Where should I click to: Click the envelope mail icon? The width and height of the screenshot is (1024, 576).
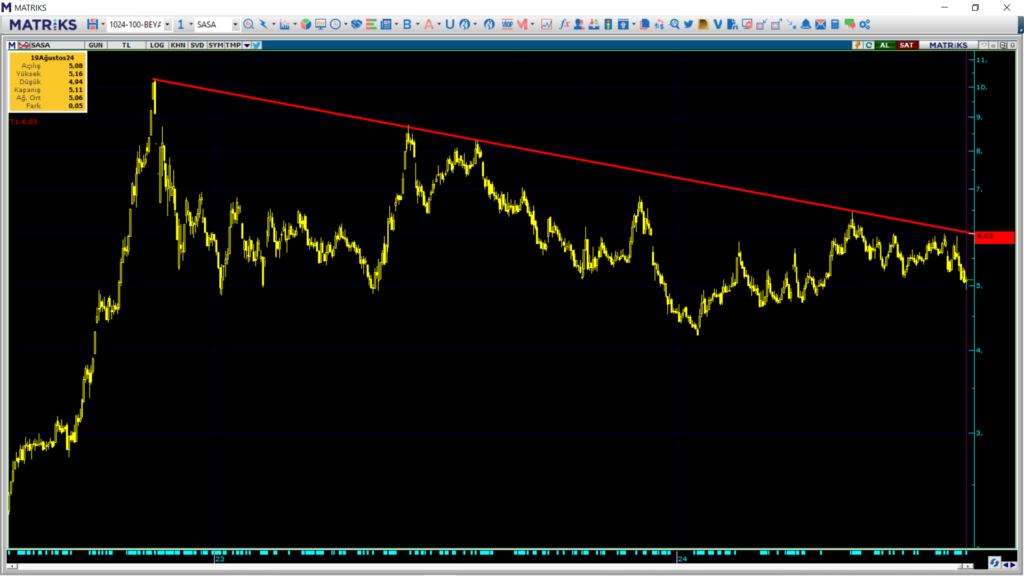(820, 24)
